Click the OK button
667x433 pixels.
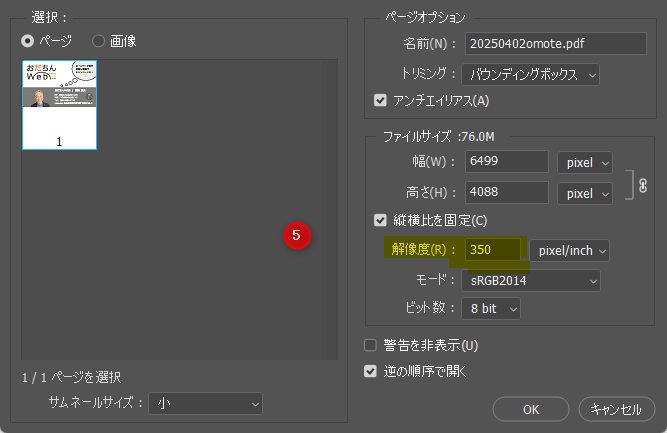(531, 408)
